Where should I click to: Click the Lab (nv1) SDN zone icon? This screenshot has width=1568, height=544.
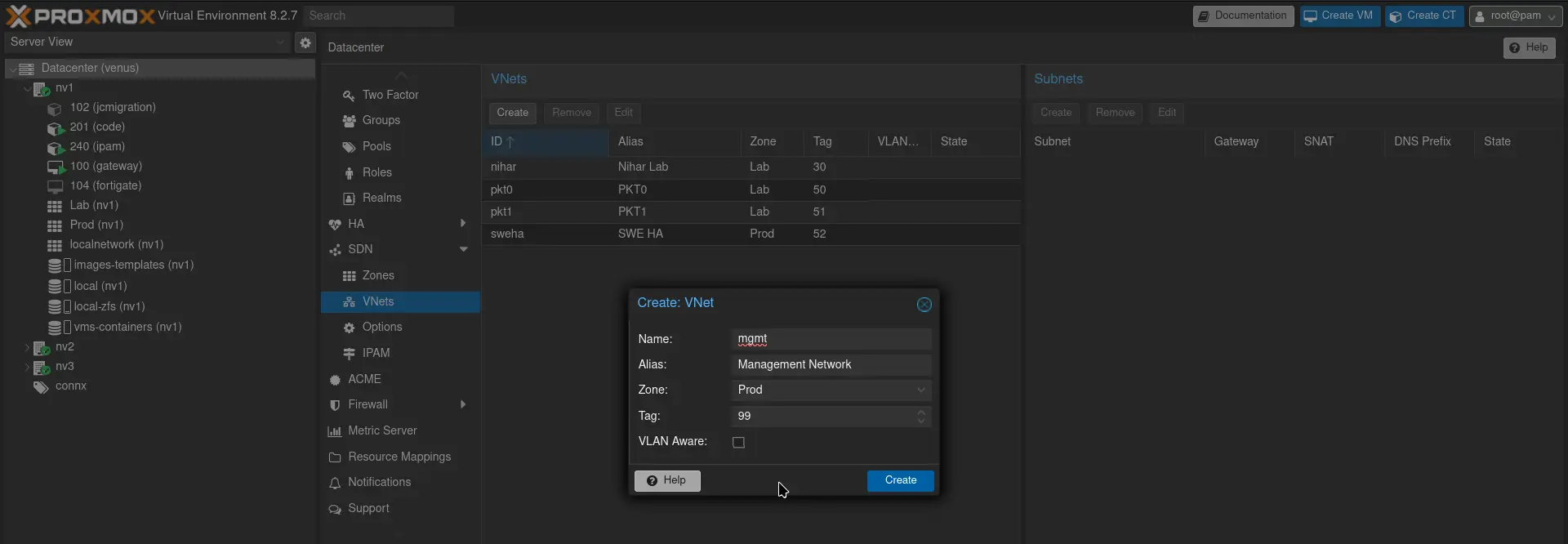coord(55,206)
